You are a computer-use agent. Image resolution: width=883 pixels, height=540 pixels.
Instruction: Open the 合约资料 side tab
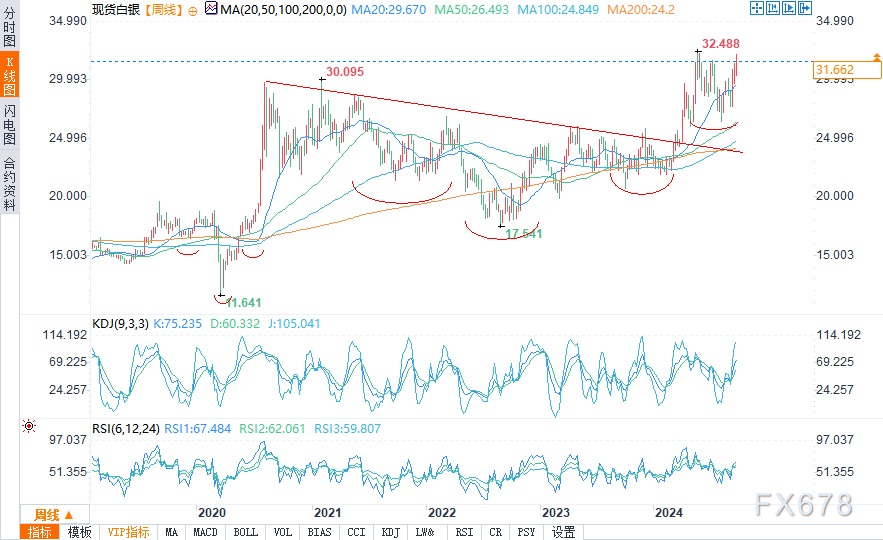point(10,183)
